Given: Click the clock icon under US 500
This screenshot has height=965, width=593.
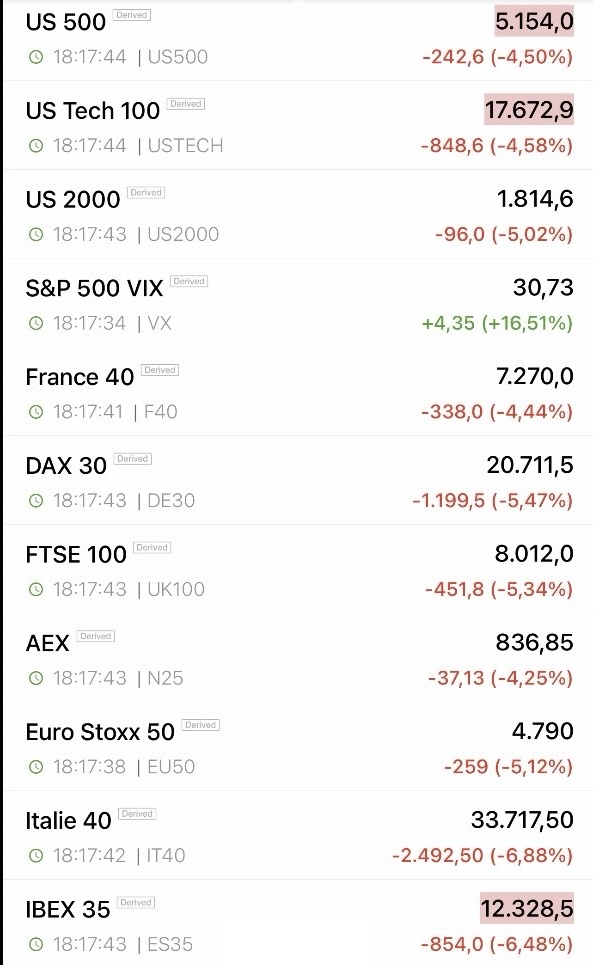Looking at the screenshot, I should pos(36,57).
